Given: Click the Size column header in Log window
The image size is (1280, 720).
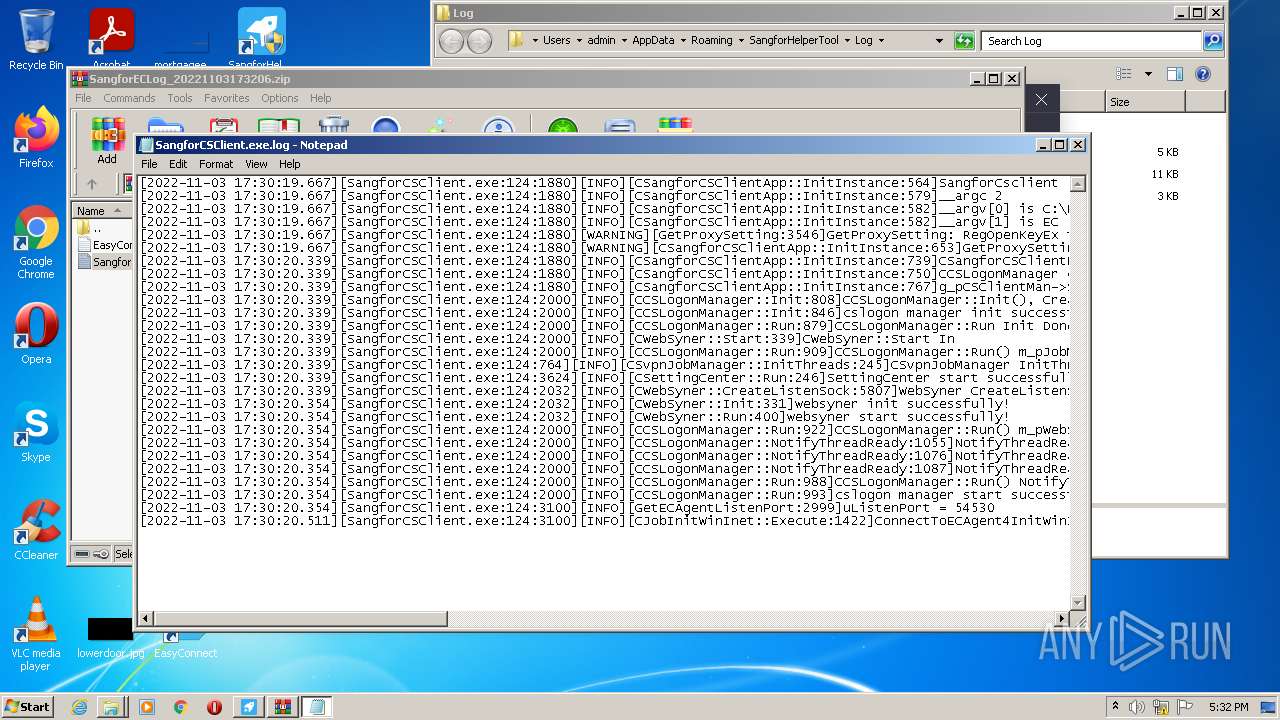Looking at the screenshot, I should (x=1145, y=102).
